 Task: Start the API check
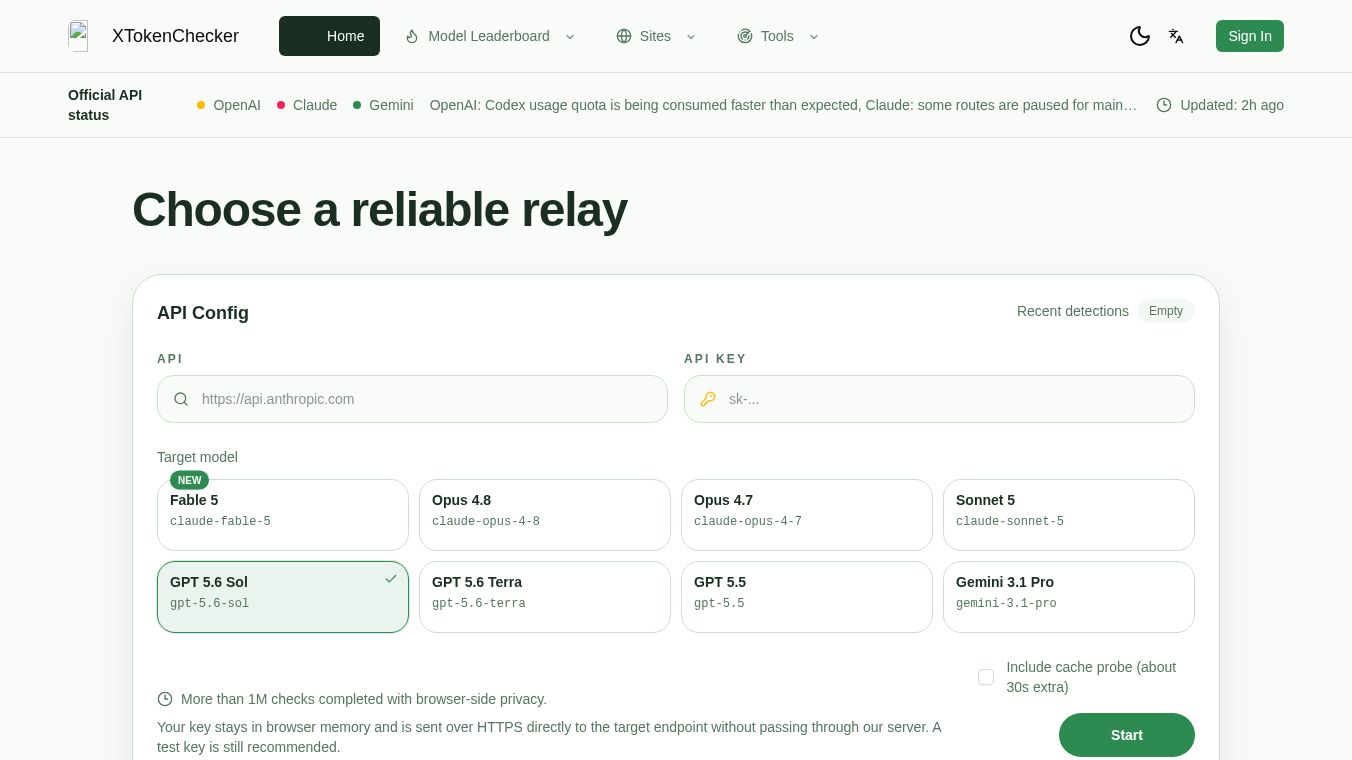click(x=1127, y=735)
